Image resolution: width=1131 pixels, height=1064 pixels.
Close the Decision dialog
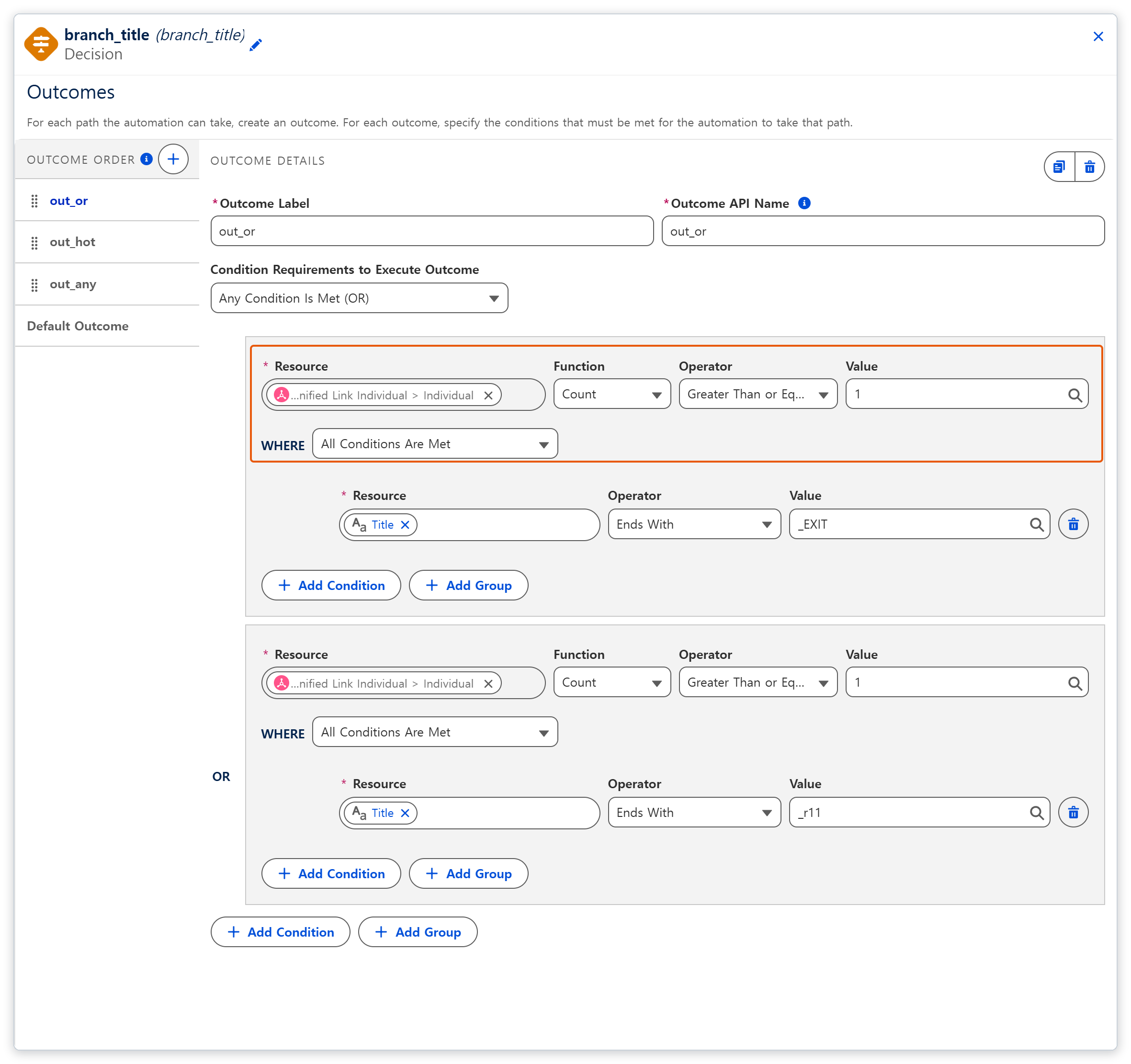1098,36
